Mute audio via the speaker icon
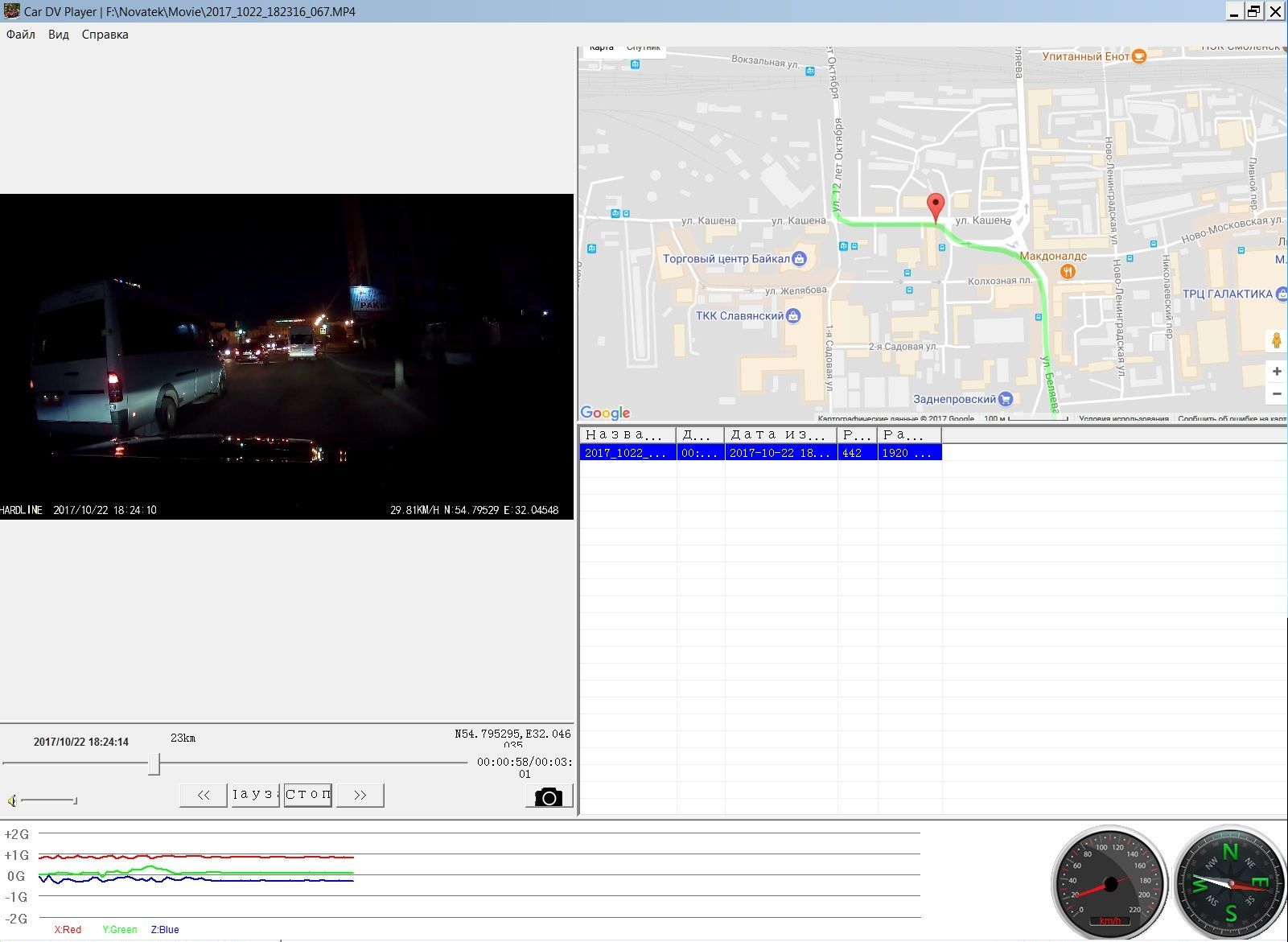Image resolution: width=1288 pixels, height=942 pixels. [x=12, y=800]
